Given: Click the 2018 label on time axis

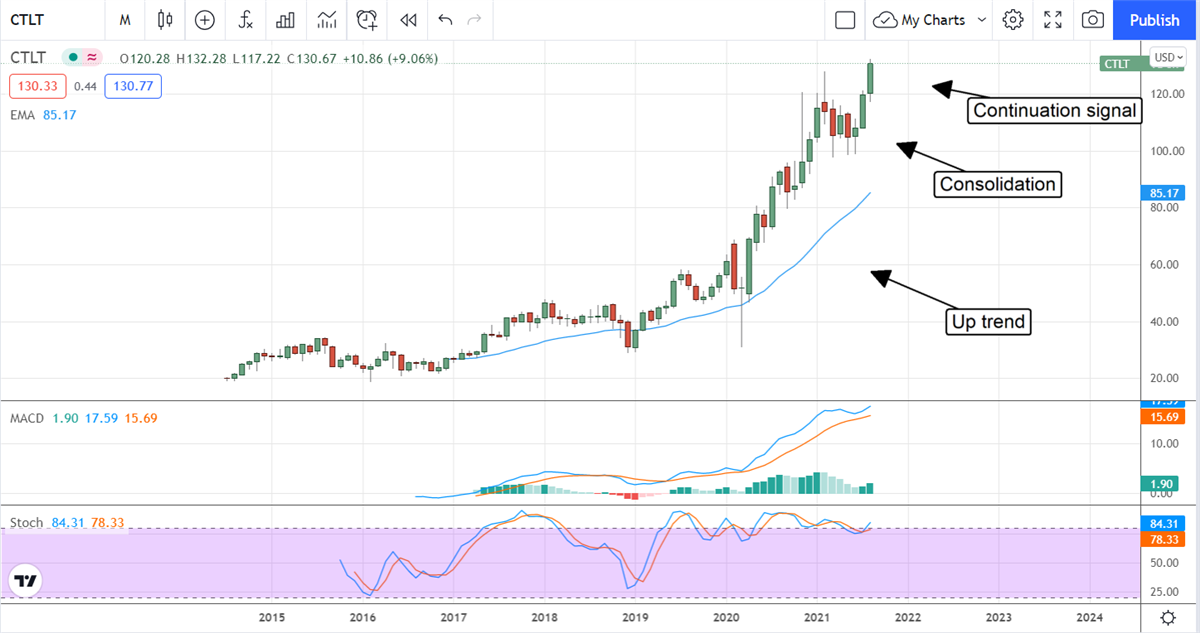Looking at the screenshot, I should click(x=545, y=618).
